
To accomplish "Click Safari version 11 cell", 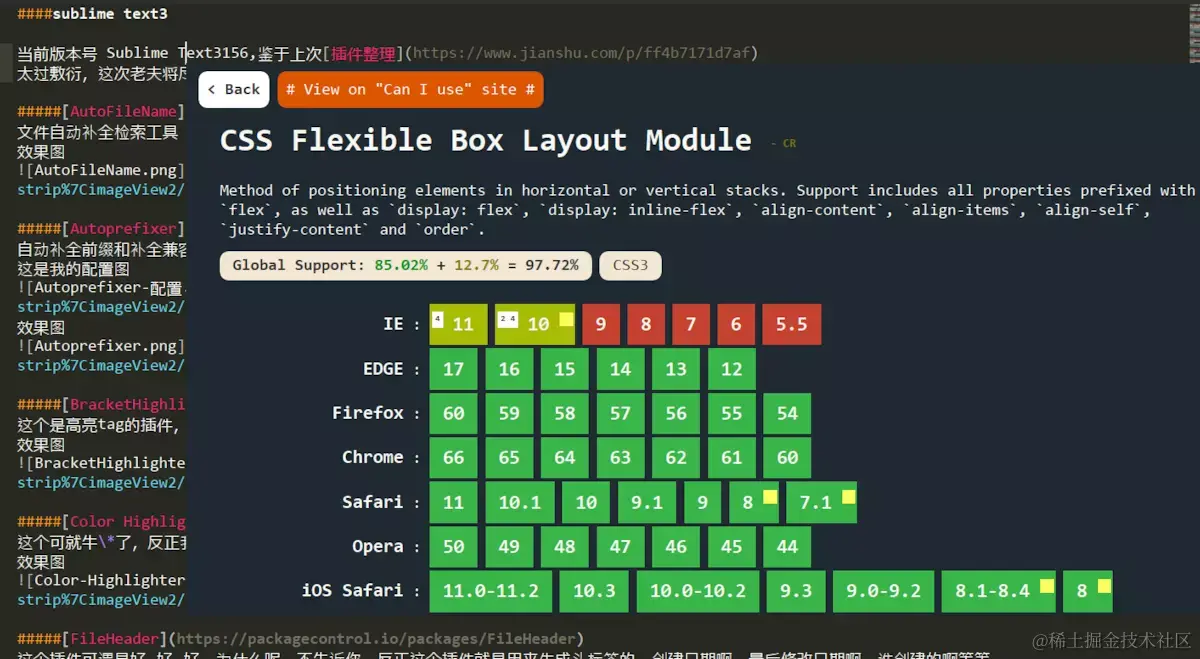I will pyautogui.click(x=454, y=502).
